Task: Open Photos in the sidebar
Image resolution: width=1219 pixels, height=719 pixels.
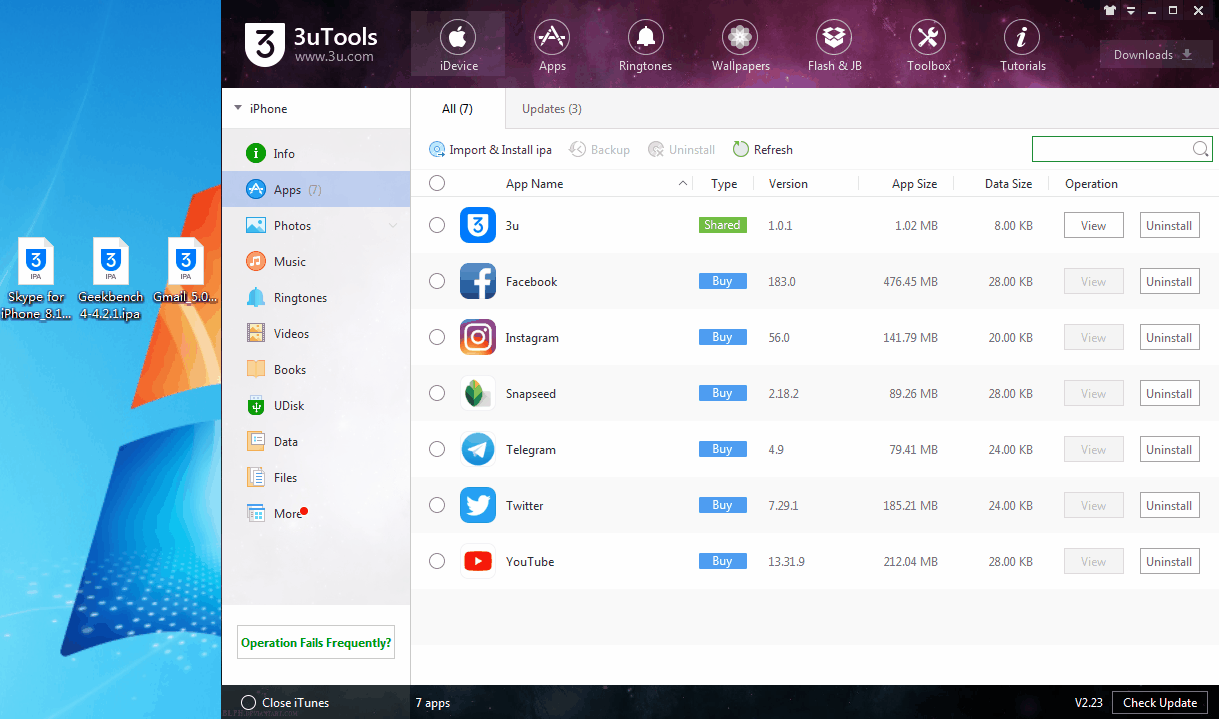Action: pyautogui.click(x=316, y=226)
